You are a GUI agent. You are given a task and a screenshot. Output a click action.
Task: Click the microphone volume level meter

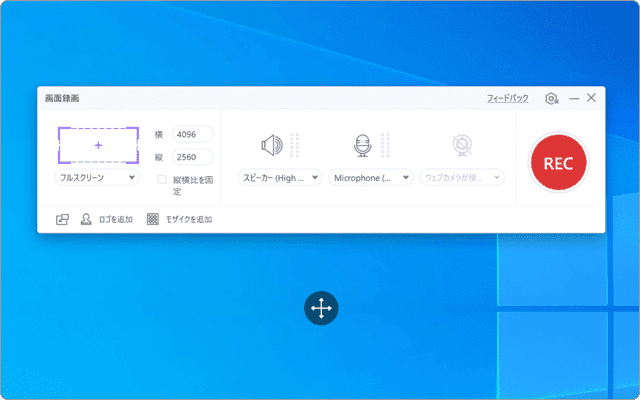[x=385, y=145]
